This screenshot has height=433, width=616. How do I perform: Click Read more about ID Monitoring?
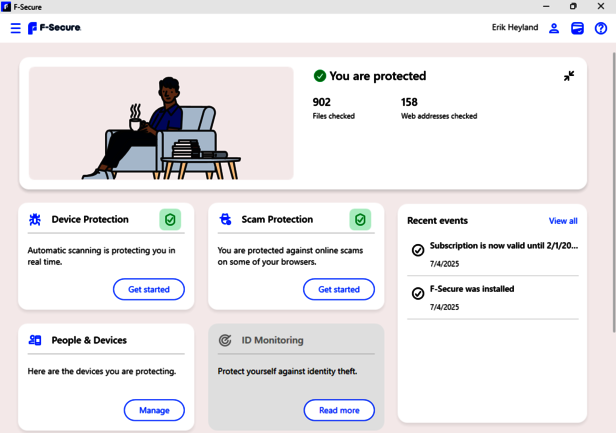(339, 410)
